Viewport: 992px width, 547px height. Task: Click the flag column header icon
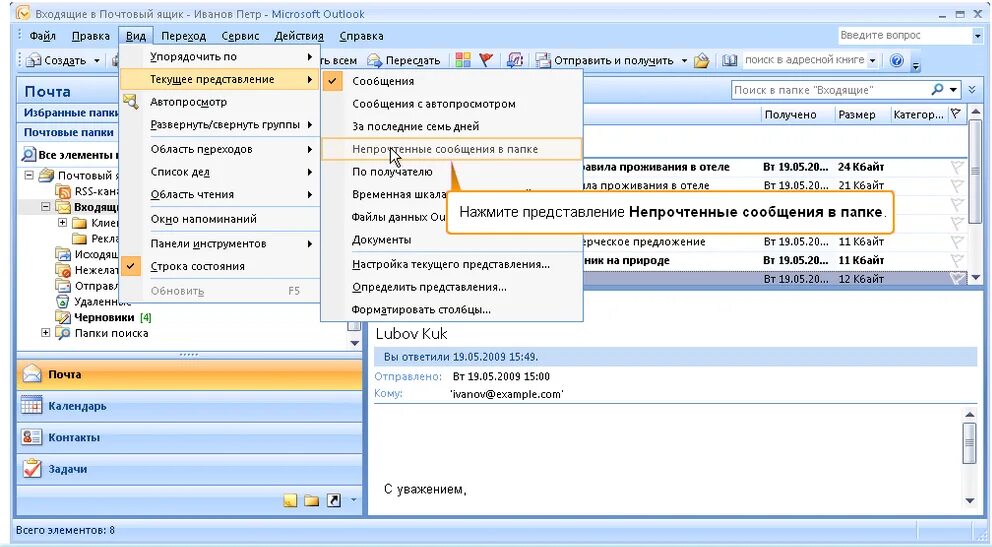click(956, 114)
